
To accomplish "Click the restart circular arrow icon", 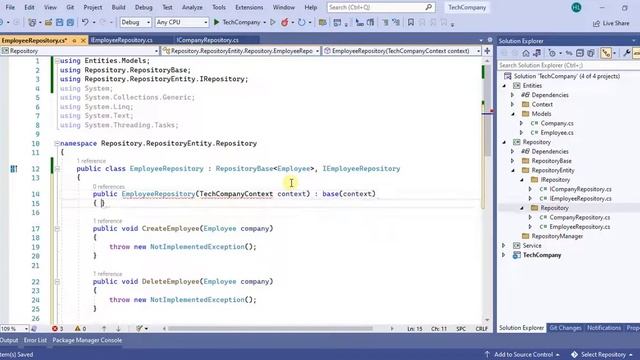I will 301,22.
